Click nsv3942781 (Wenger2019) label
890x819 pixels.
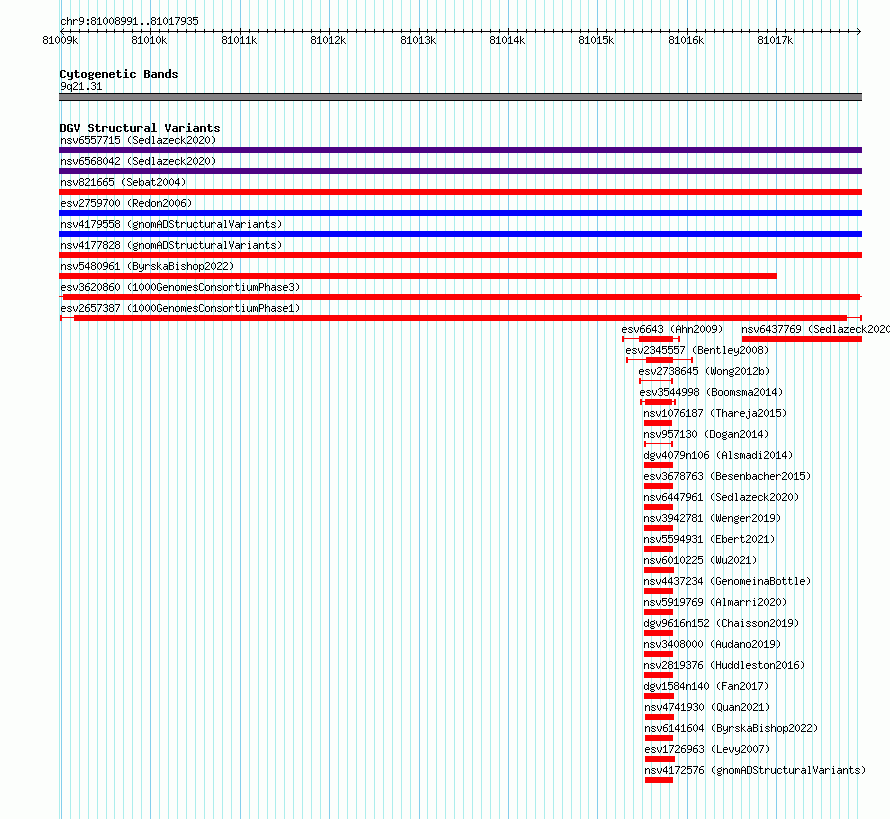tap(712, 518)
